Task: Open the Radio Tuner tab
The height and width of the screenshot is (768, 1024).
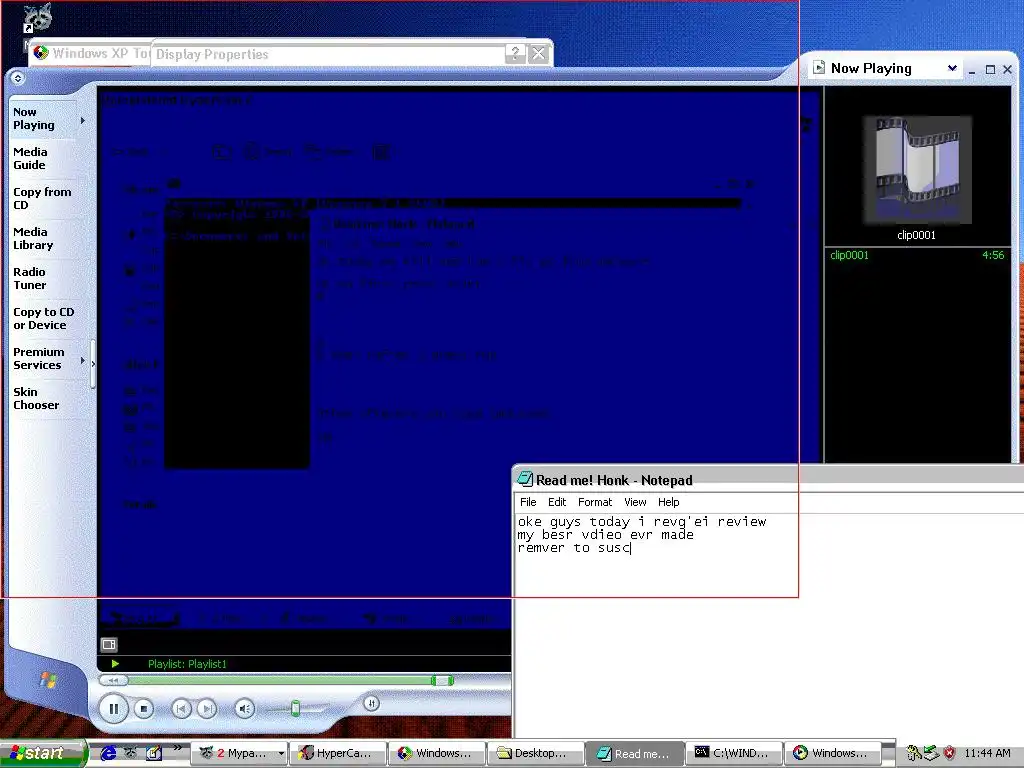Action: coord(42,279)
